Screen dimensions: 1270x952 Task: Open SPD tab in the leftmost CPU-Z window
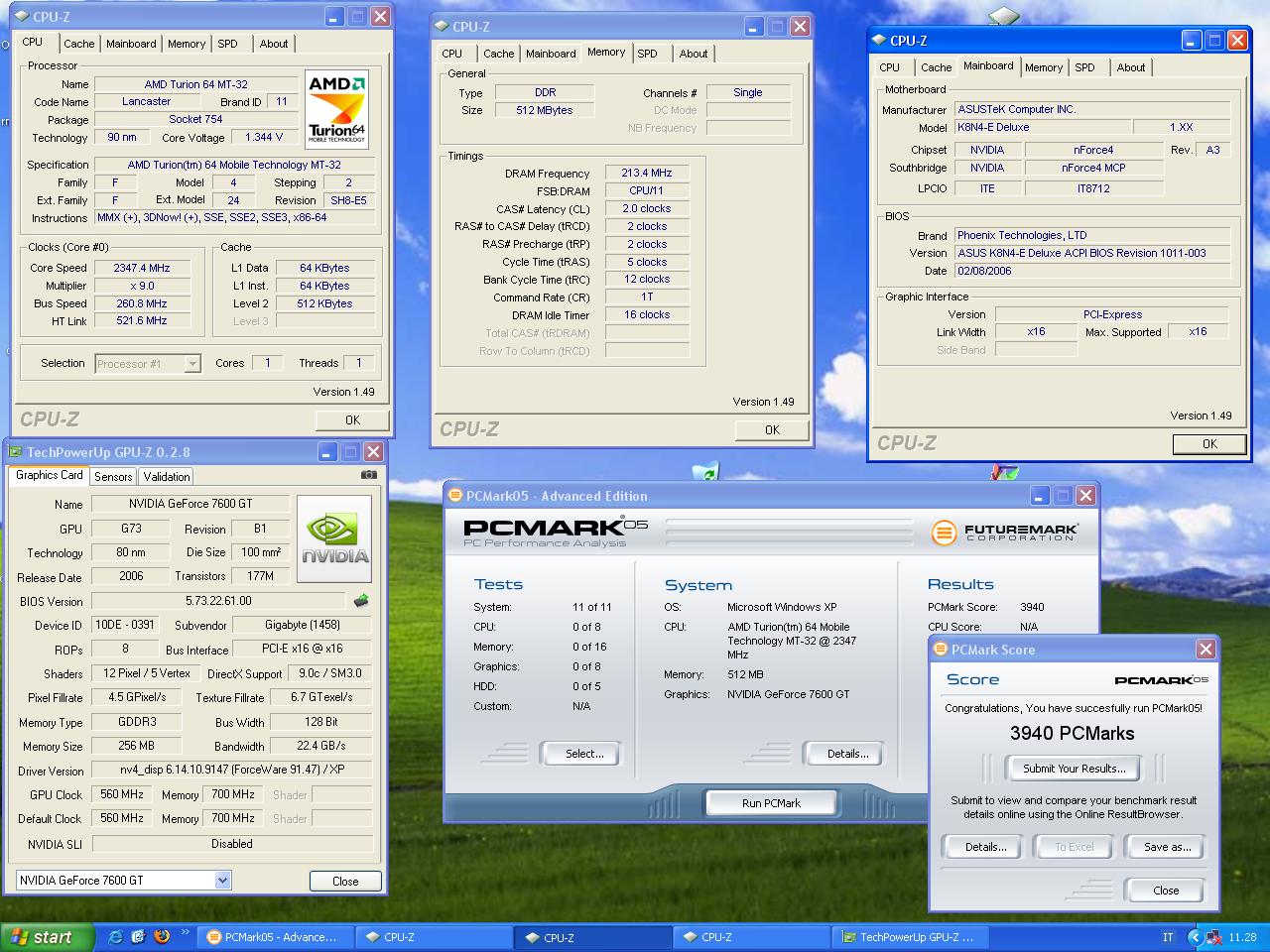227,44
